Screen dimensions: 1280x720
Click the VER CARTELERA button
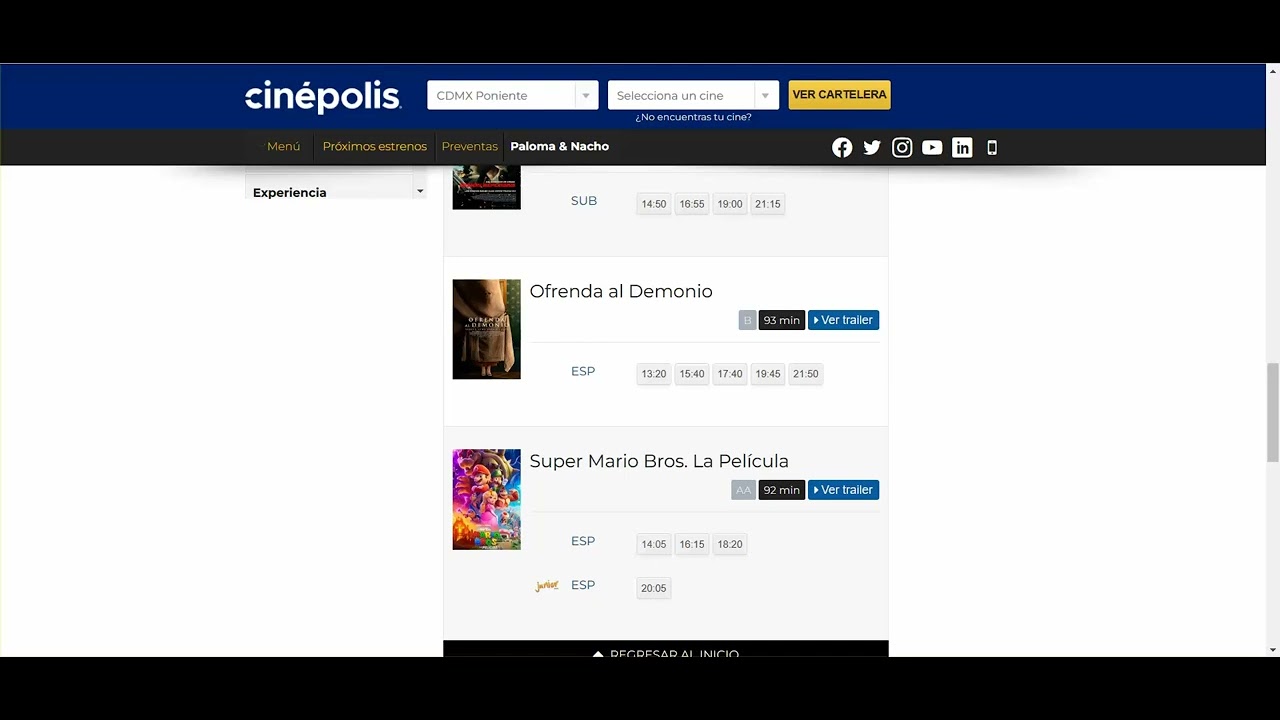click(x=839, y=95)
